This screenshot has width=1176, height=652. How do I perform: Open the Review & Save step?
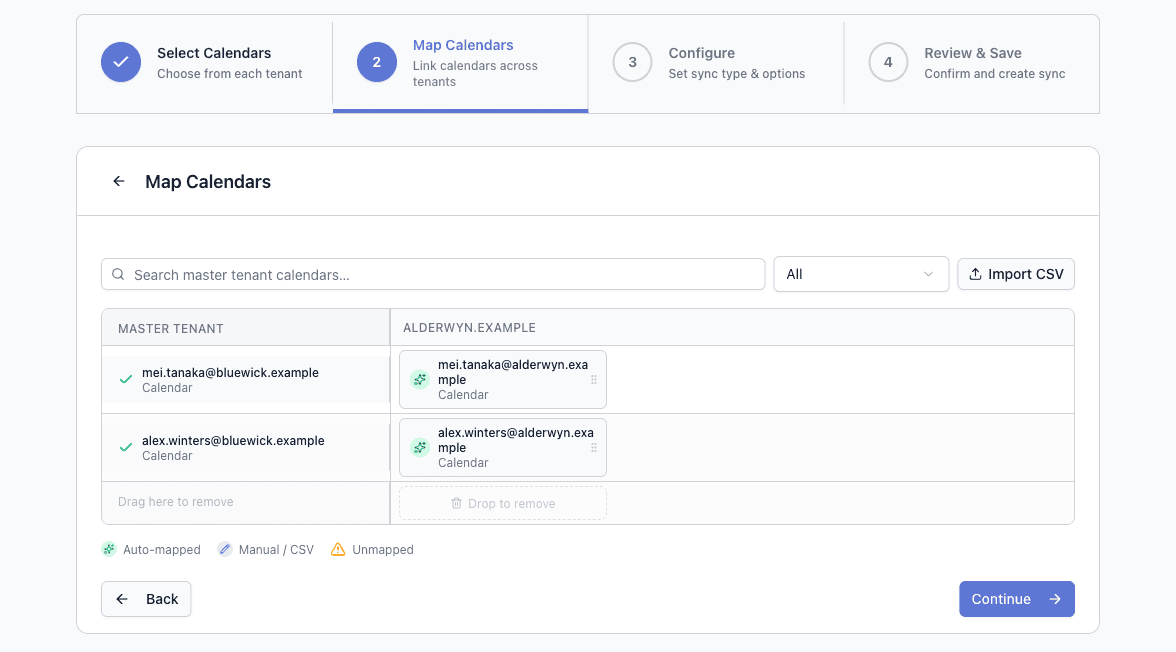(x=972, y=64)
